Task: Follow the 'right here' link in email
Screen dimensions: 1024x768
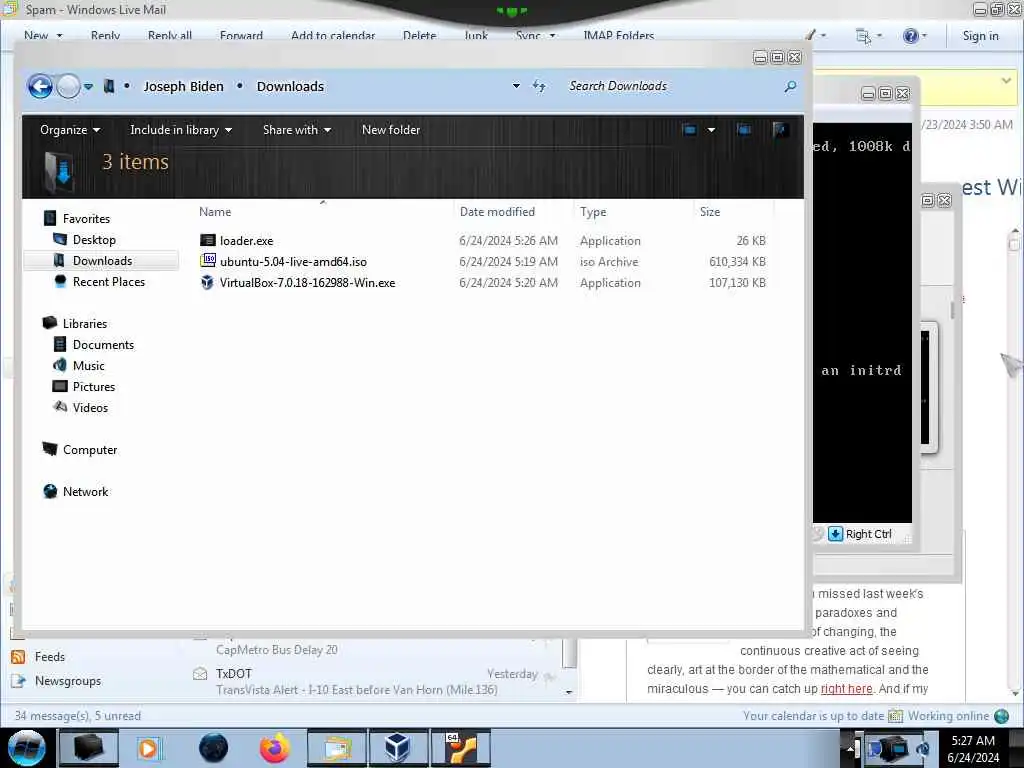Action: [846, 688]
